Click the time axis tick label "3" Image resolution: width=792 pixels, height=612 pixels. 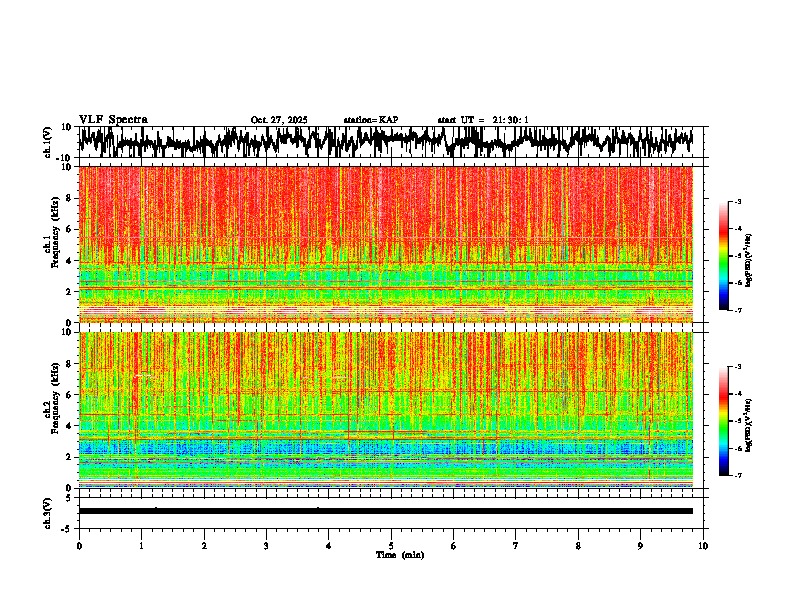click(266, 546)
